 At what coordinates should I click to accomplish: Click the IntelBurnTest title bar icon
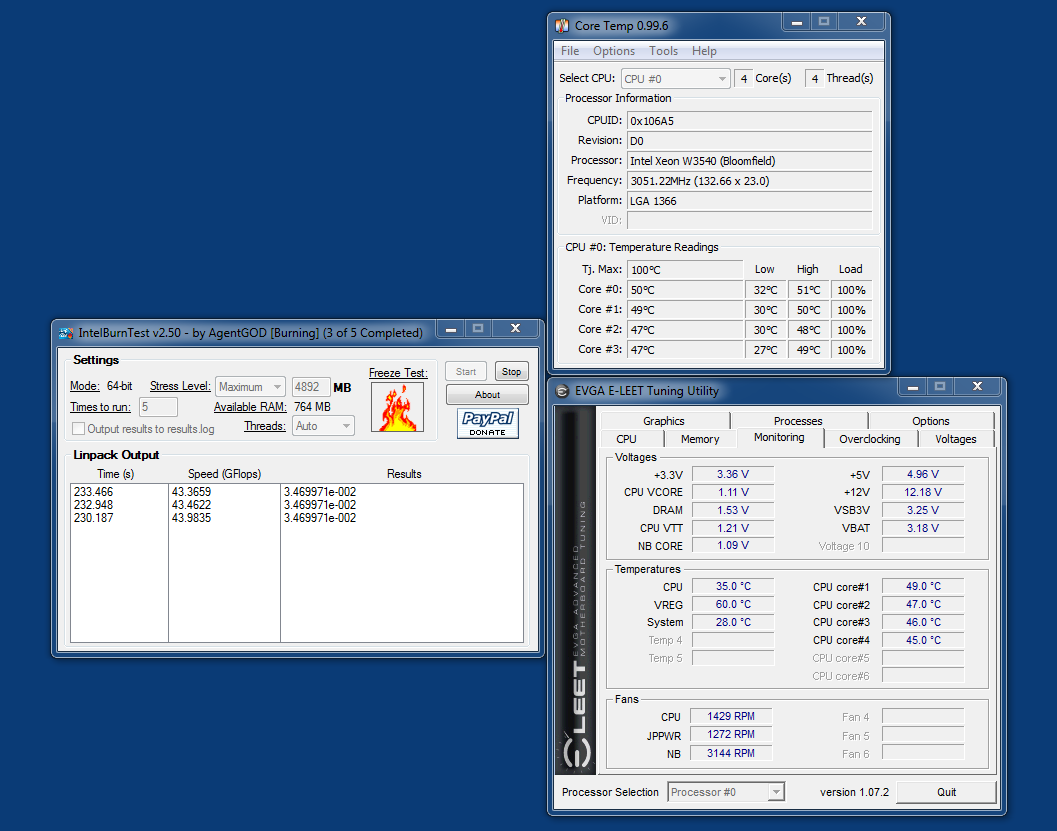pos(66,333)
